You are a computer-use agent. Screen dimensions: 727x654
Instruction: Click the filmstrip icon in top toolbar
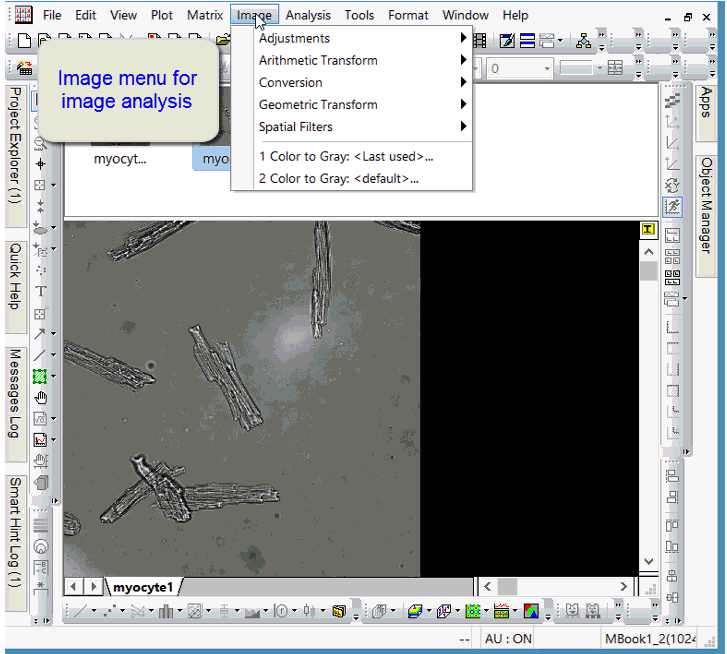[479, 41]
